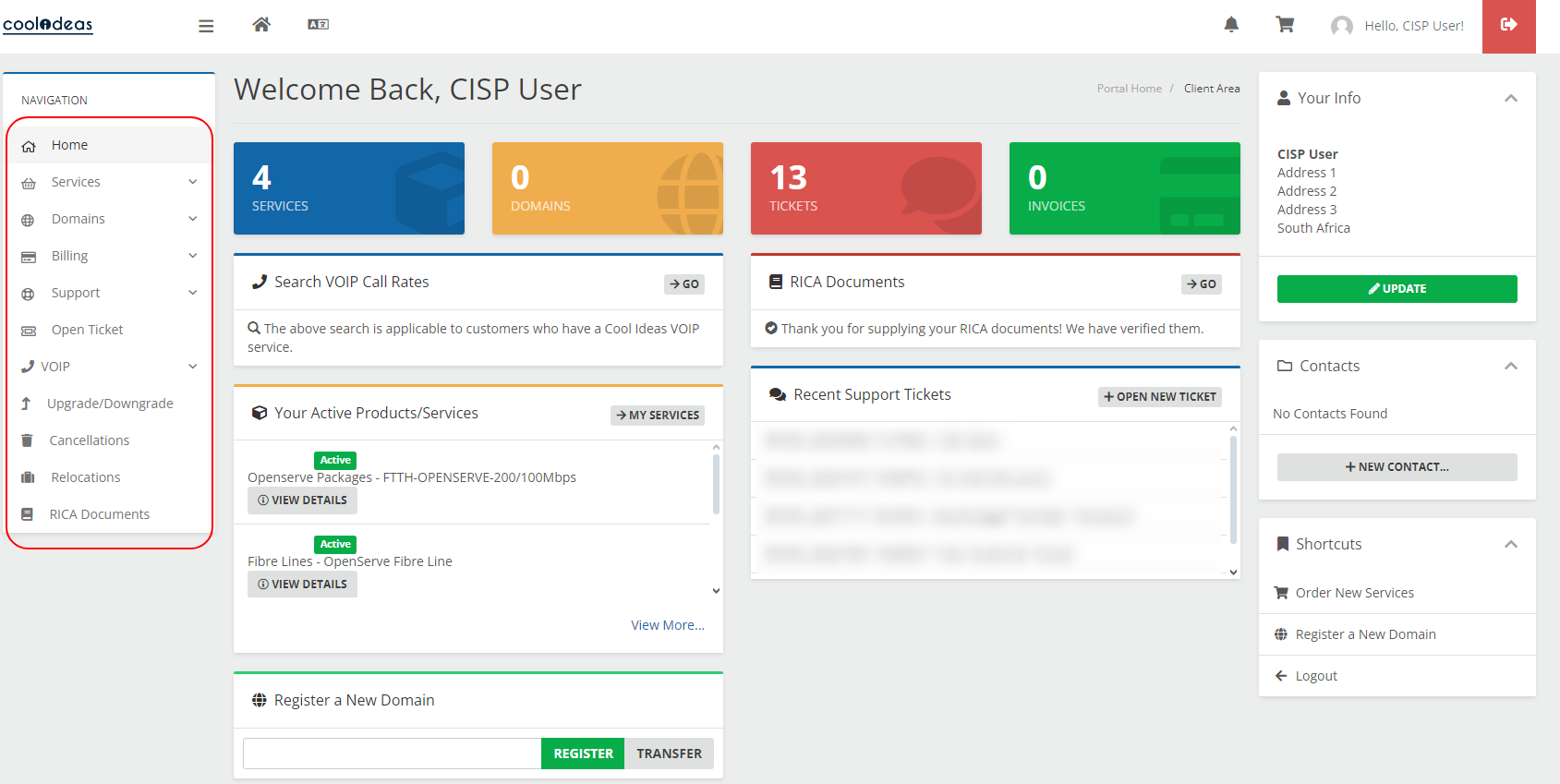Click the Open New Ticket button
The height and width of the screenshot is (784, 1560).
click(x=1160, y=397)
